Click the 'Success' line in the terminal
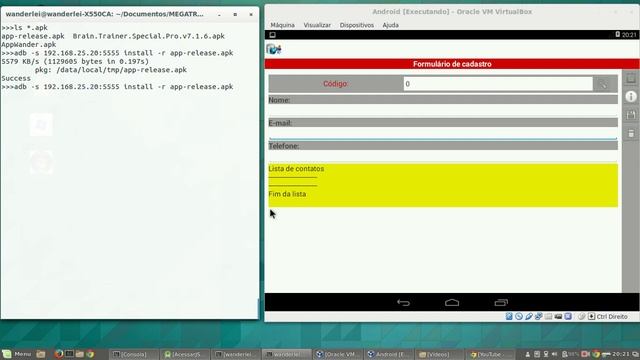Image resolution: width=640 pixels, height=360 pixels. tap(16, 78)
